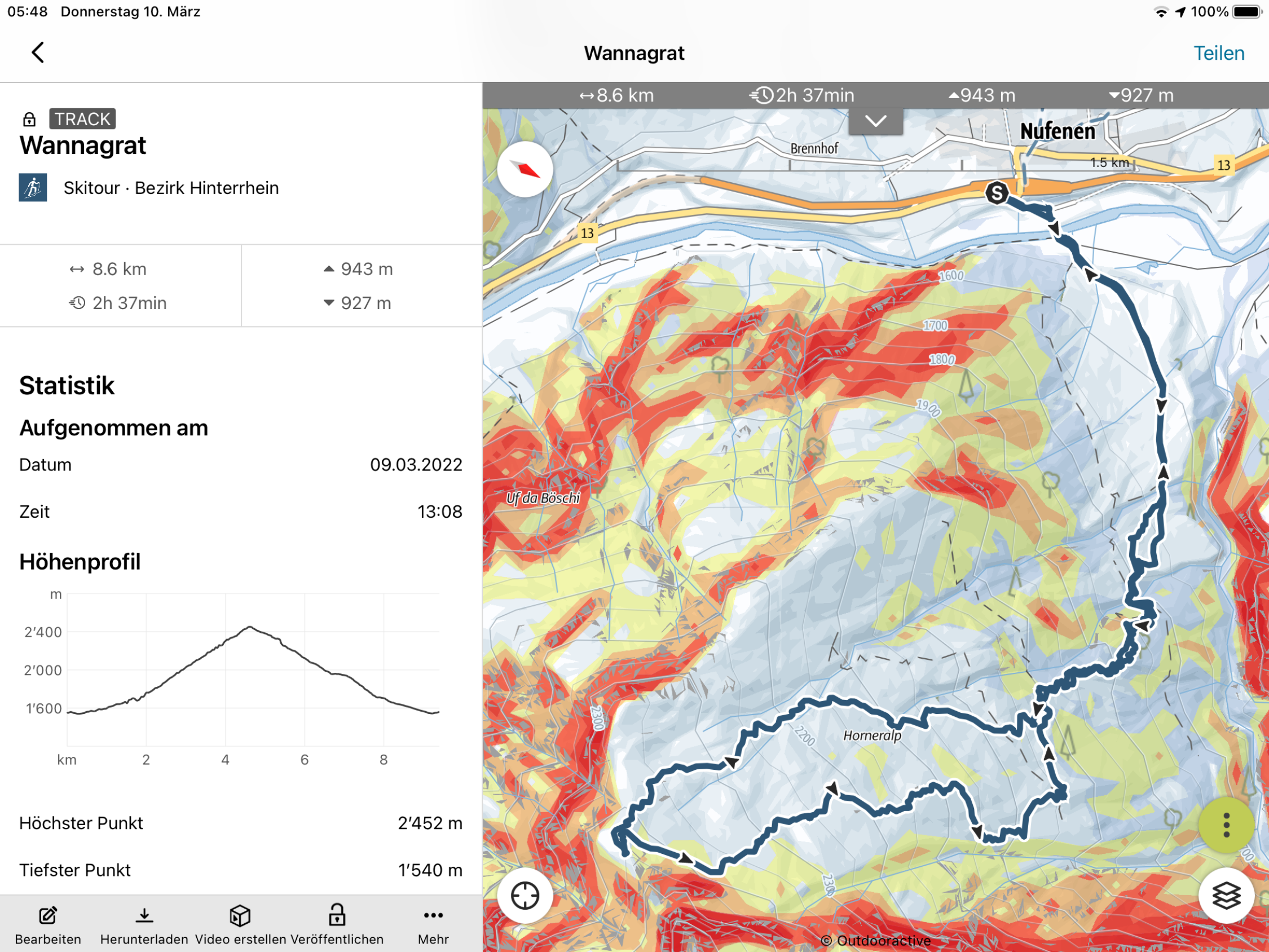1269x952 pixels.
Task: Tap the 8.6 km distance in map stats bar
Action: 616,95
